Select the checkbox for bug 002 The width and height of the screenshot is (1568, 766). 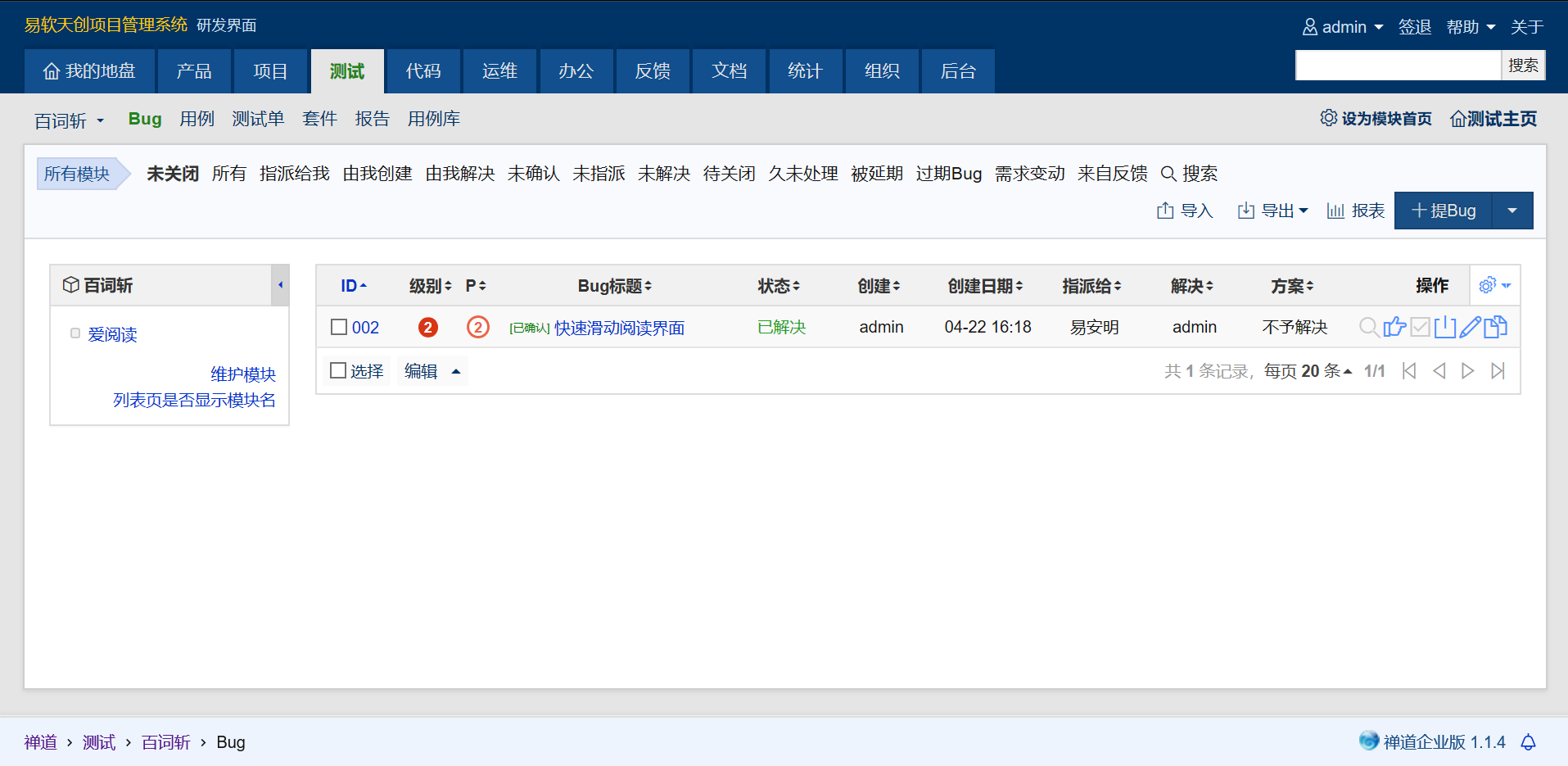(x=339, y=327)
